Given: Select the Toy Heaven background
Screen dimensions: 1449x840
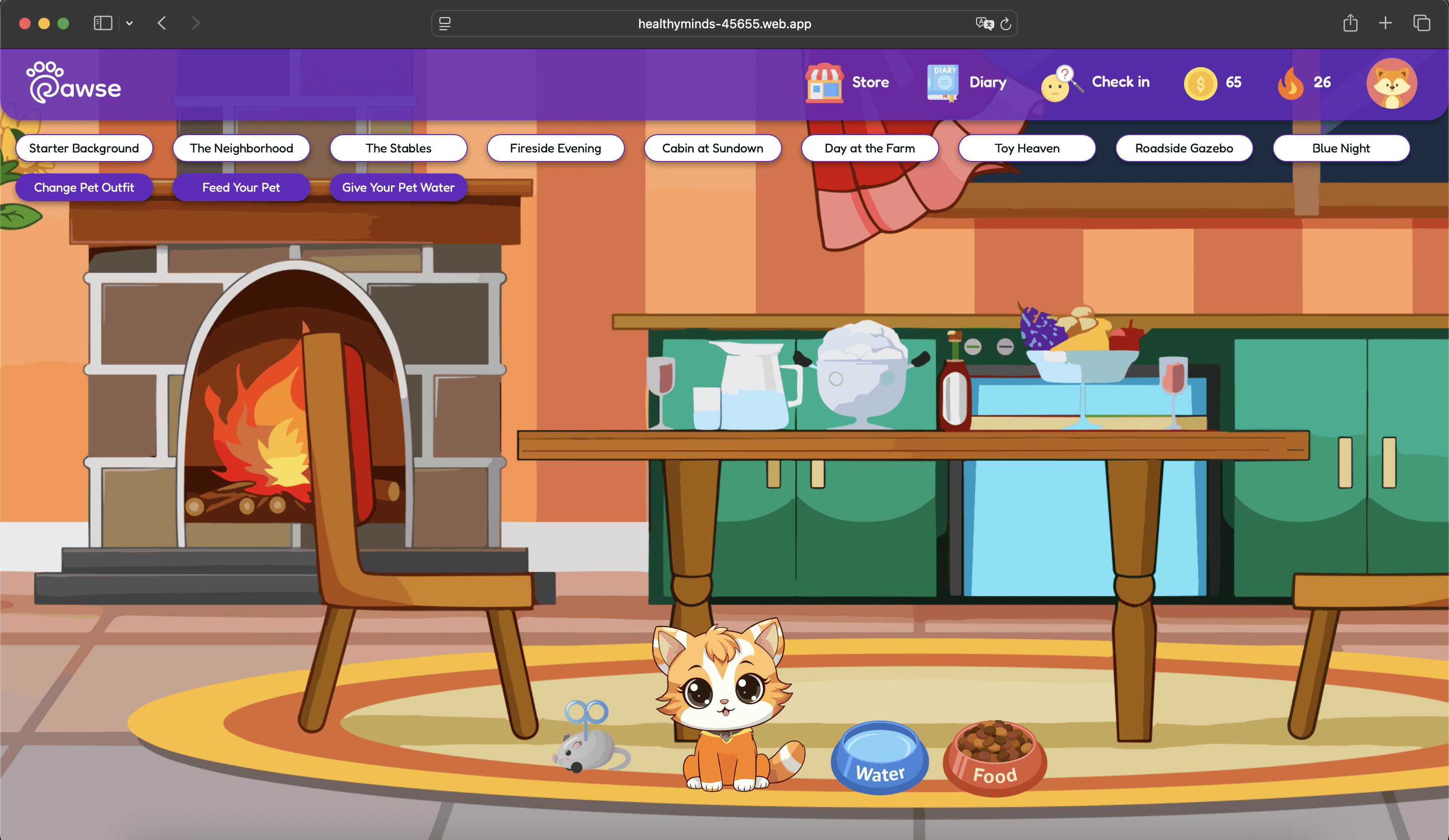Looking at the screenshot, I should [1026, 149].
